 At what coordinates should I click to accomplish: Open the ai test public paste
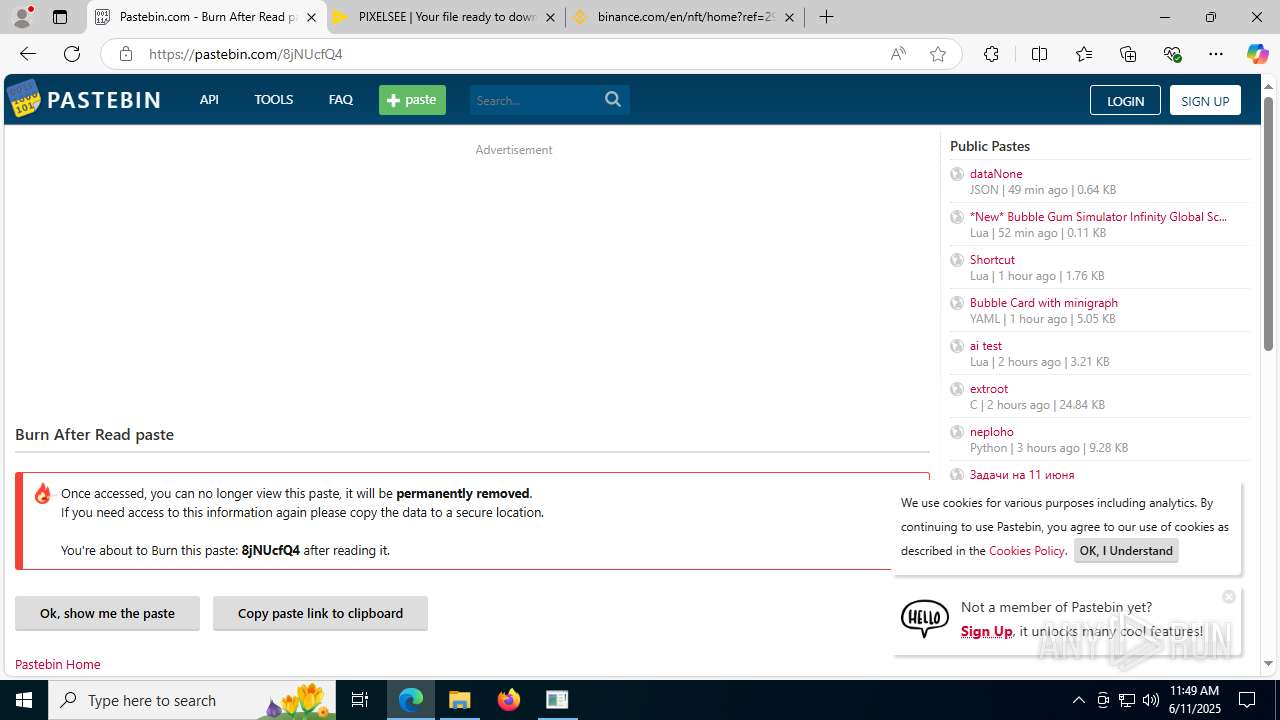986,345
